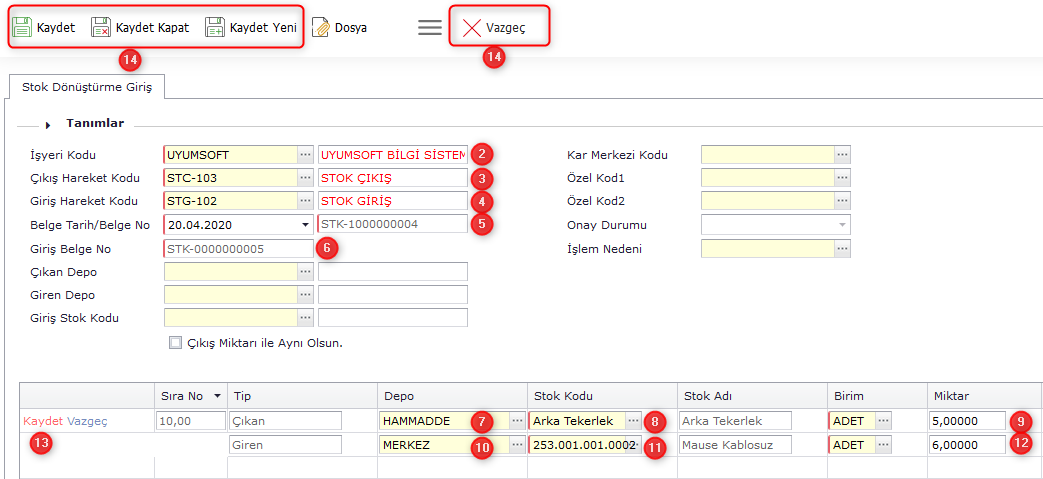The width and height of the screenshot is (1043, 479).
Task: Enable Çıkış Miktarı ile Aynı Olsun checkbox
Action: 176,342
